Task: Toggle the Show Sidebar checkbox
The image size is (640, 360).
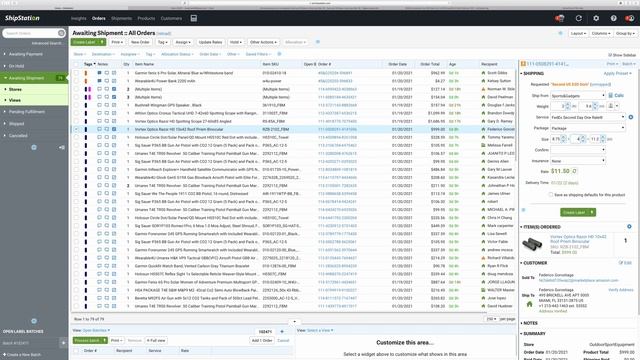Action: click(610, 55)
